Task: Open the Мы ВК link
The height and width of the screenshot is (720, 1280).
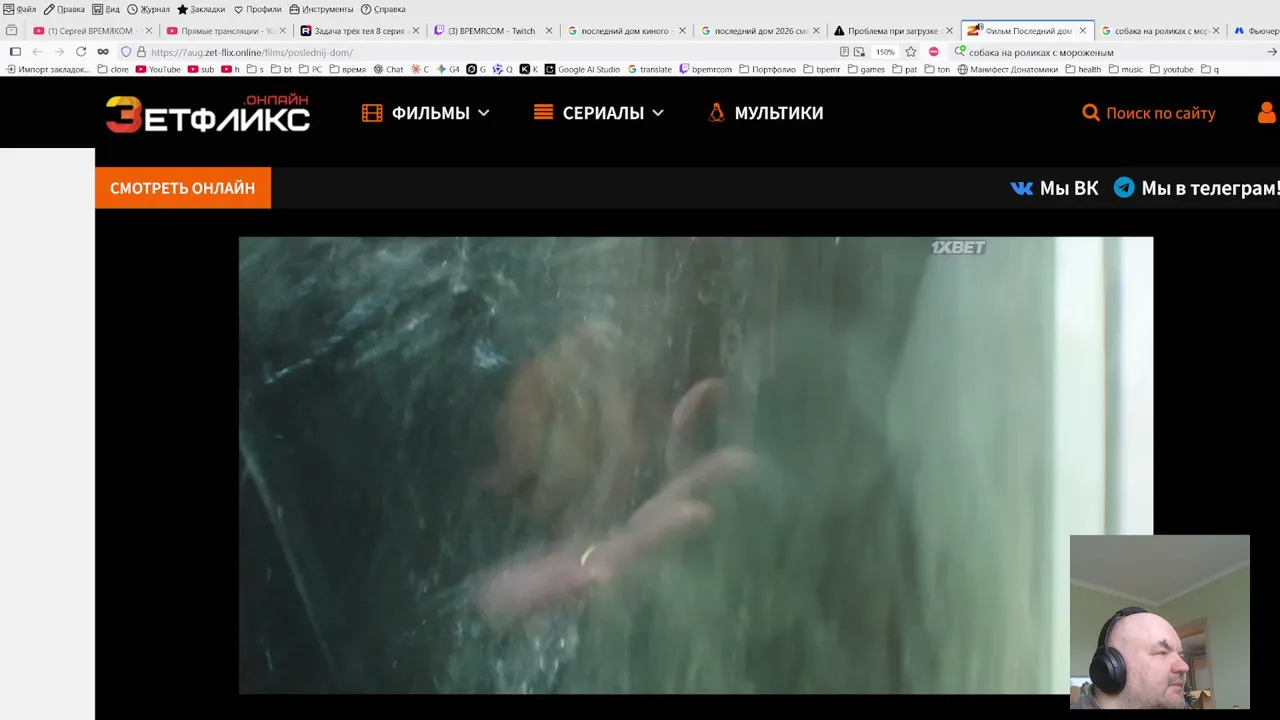Action: tap(1055, 188)
